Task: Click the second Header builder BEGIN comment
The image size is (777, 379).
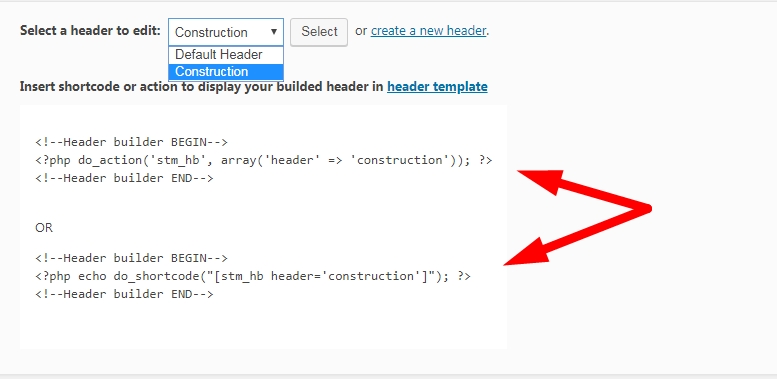Action: coord(131,259)
